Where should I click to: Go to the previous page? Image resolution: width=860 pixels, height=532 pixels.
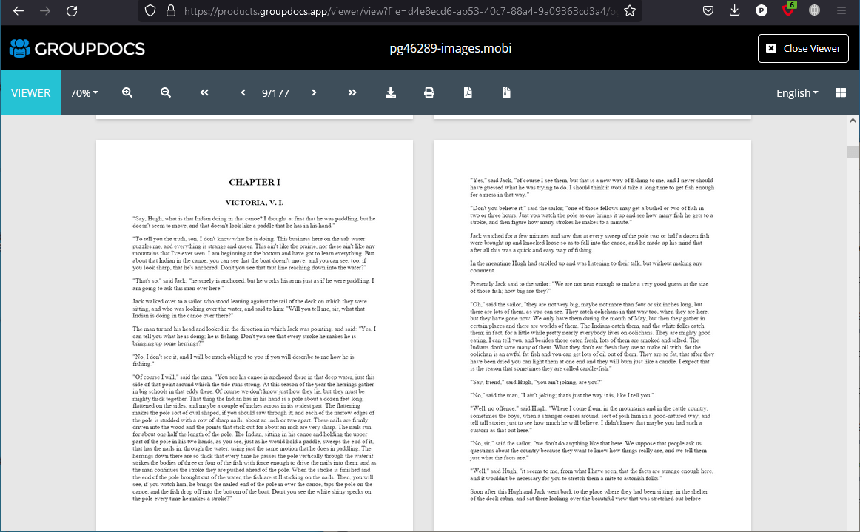[x=242, y=93]
